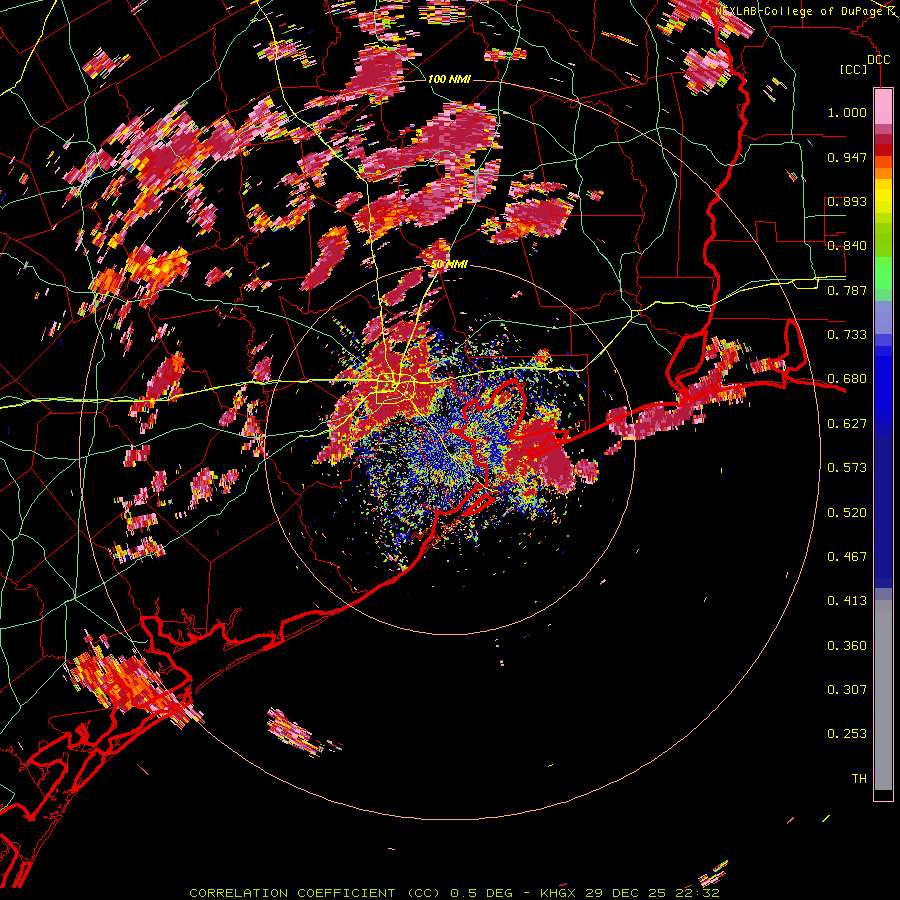The height and width of the screenshot is (900, 900).
Task: Click the 0.733 scale label
Action: click(x=847, y=335)
